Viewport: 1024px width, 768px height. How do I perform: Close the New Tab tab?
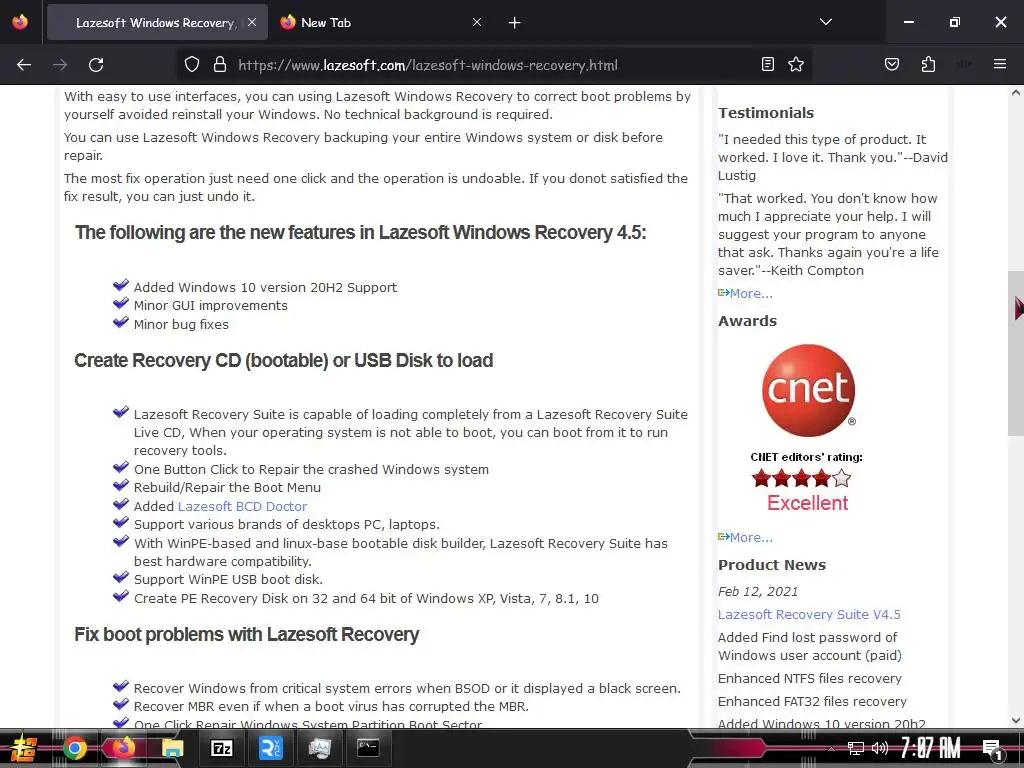477,22
